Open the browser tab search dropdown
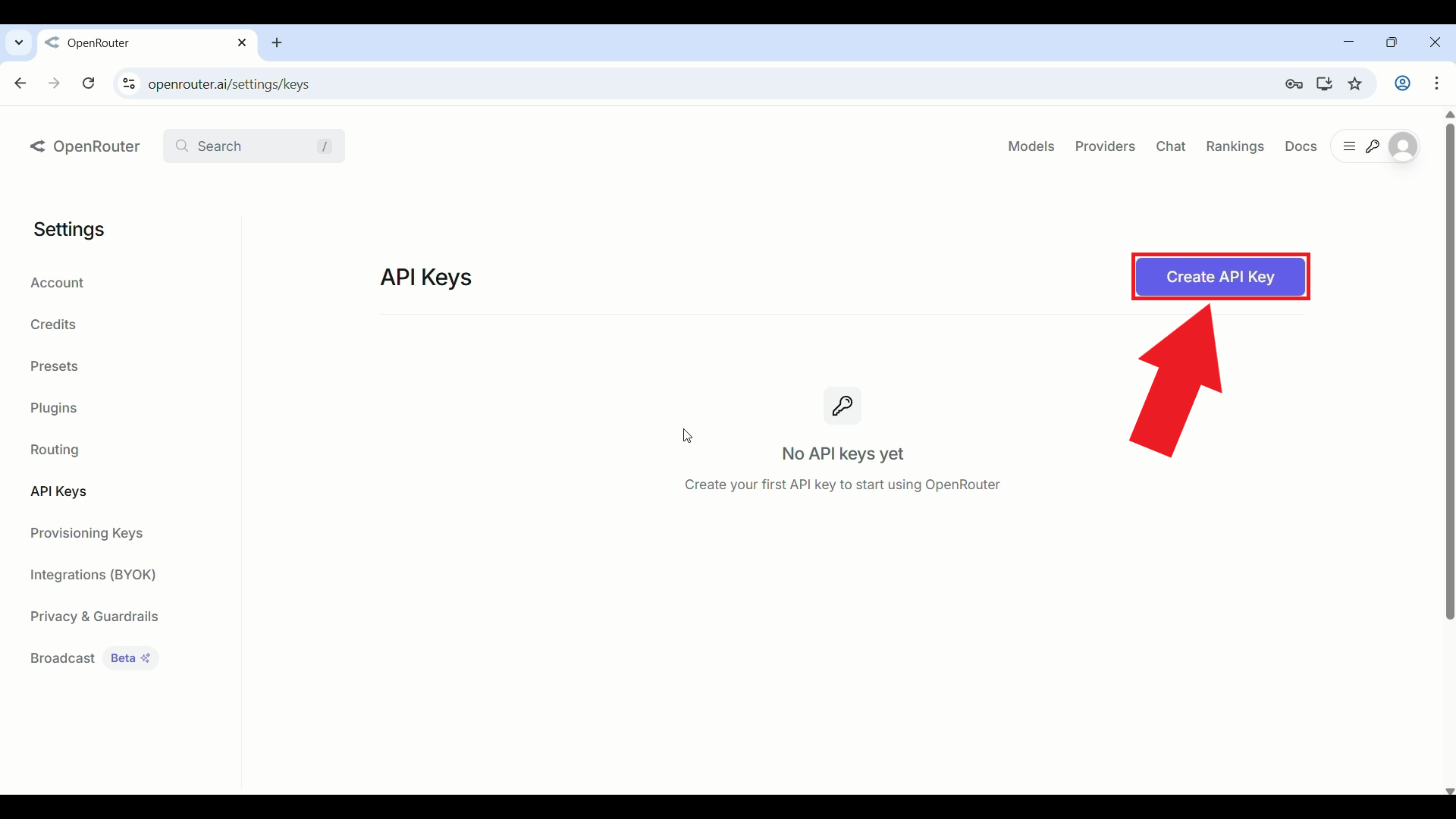 tap(18, 42)
